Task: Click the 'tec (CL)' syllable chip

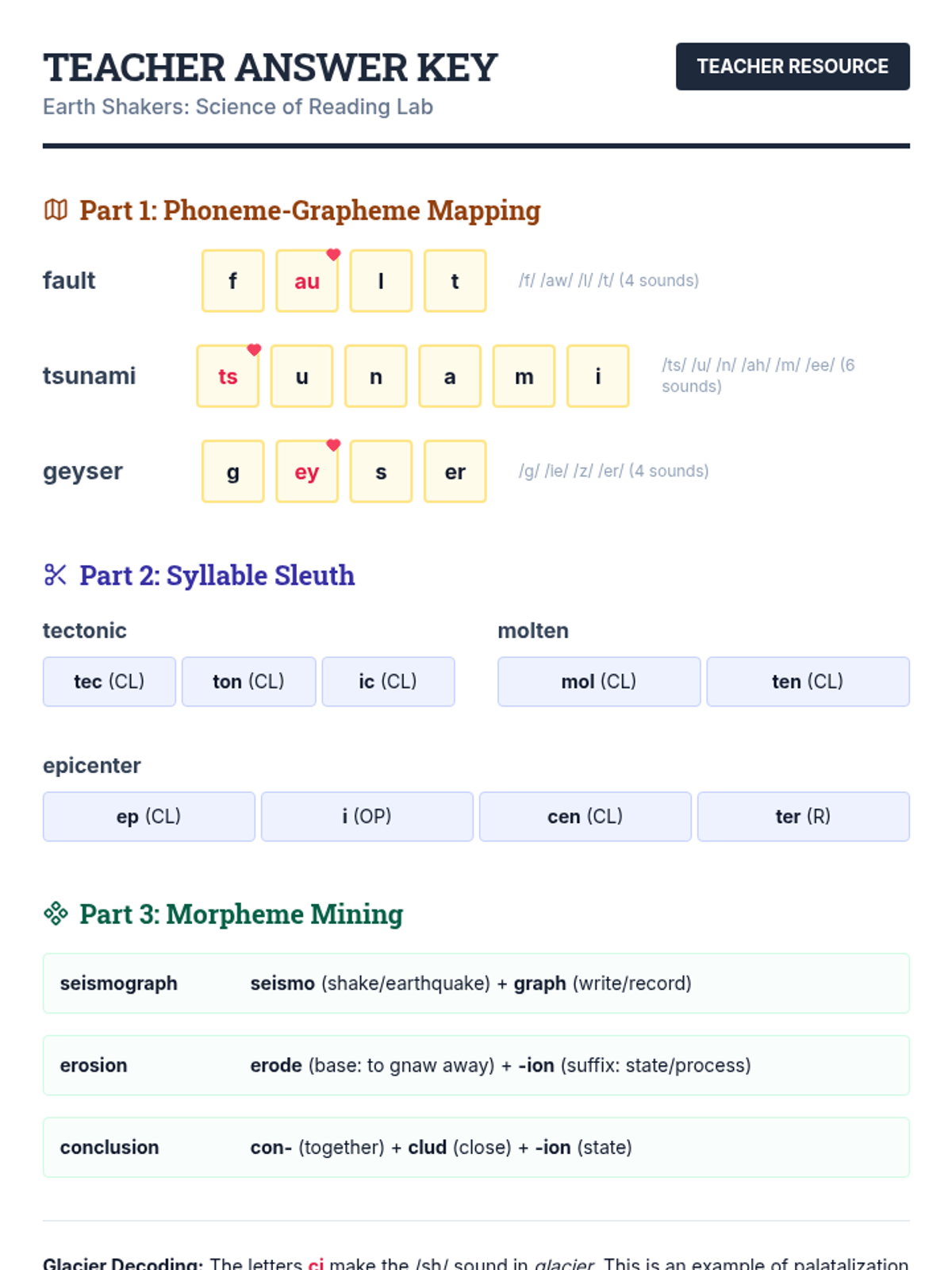Action: [109, 682]
